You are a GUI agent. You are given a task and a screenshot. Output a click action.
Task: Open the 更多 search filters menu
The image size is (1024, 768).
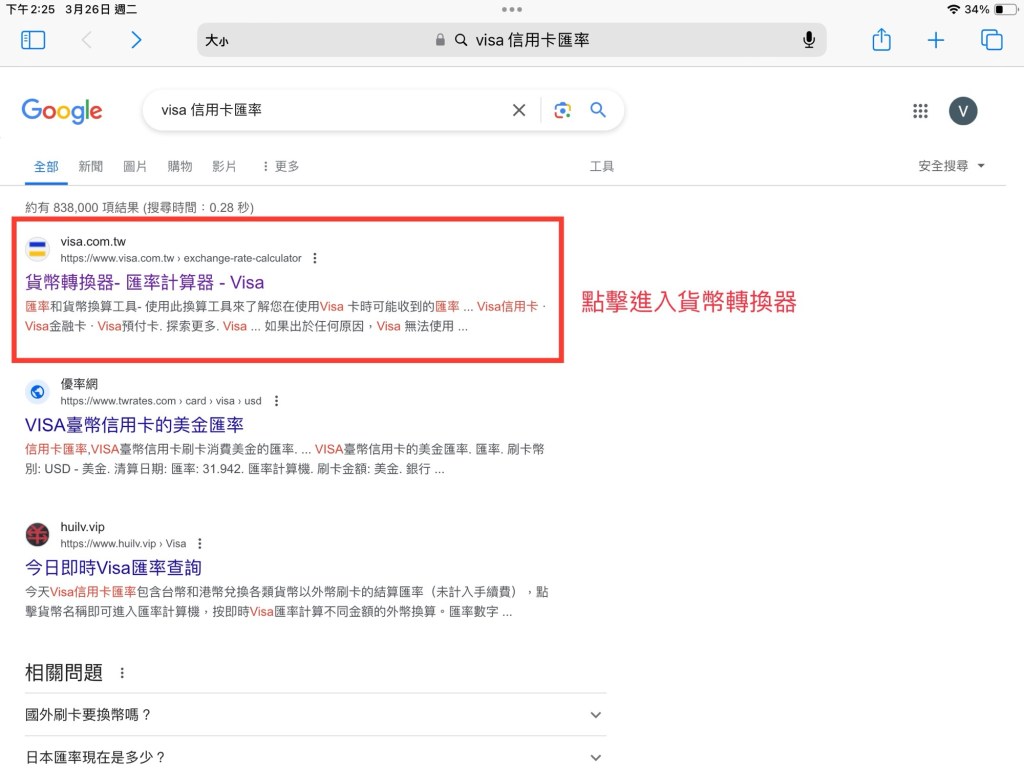click(280, 166)
